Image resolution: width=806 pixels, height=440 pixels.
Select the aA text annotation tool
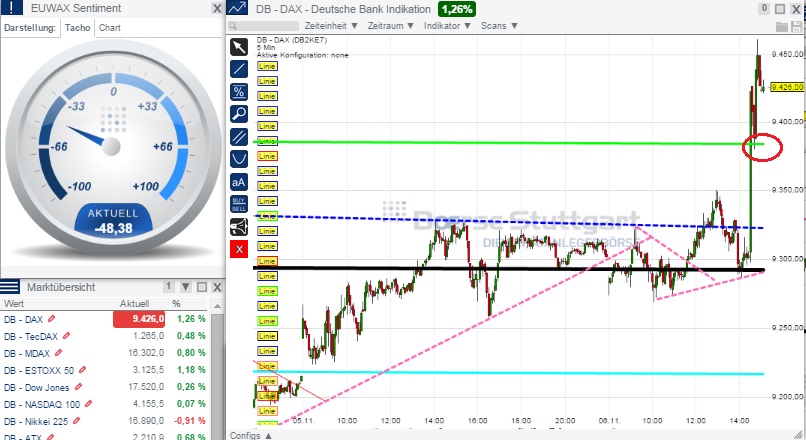(239, 182)
